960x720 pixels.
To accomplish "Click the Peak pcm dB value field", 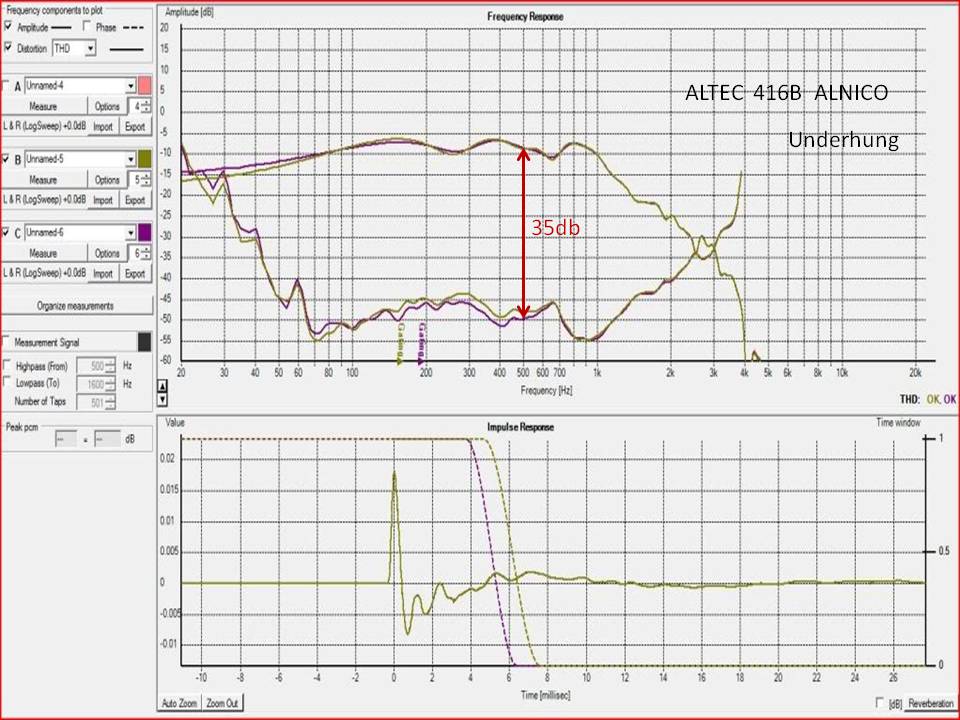I will click(107, 439).
